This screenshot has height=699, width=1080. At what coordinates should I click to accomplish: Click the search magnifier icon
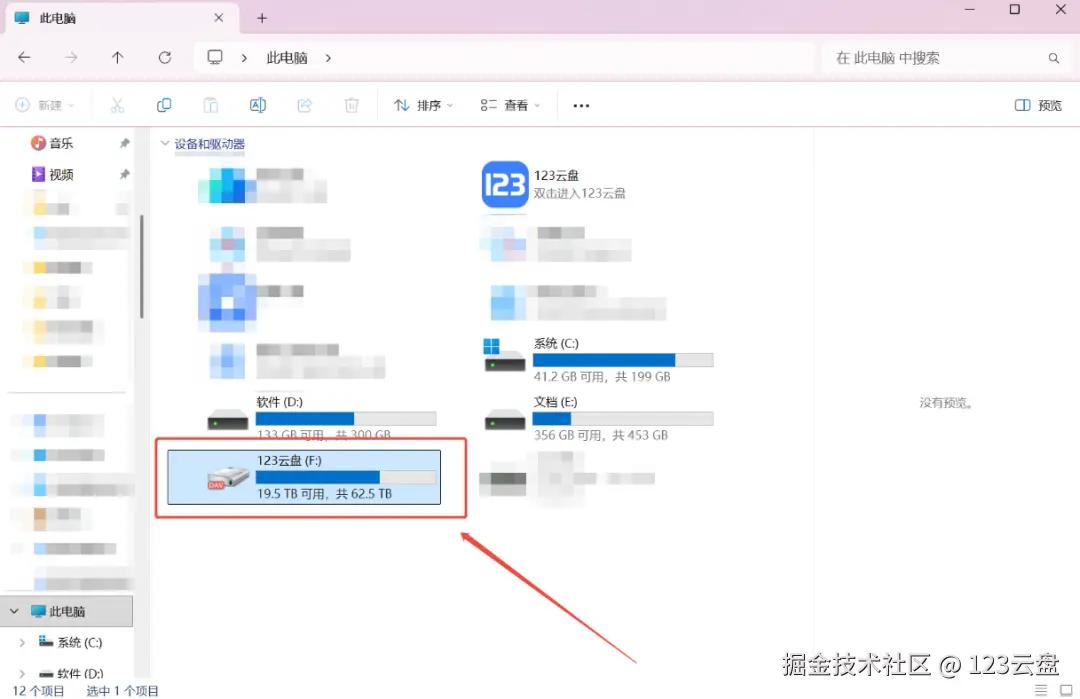click(x=1054, y=59)
